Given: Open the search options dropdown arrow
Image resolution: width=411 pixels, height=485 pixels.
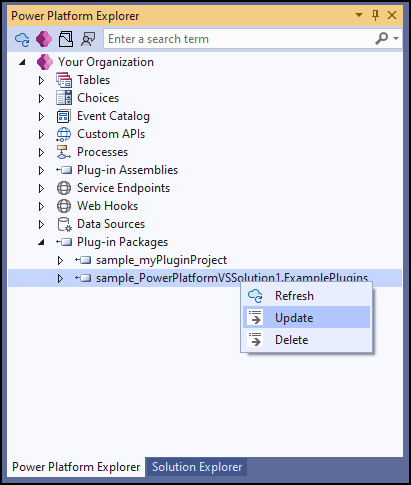Looking at the screenshot, I should [x=396, y=38].
